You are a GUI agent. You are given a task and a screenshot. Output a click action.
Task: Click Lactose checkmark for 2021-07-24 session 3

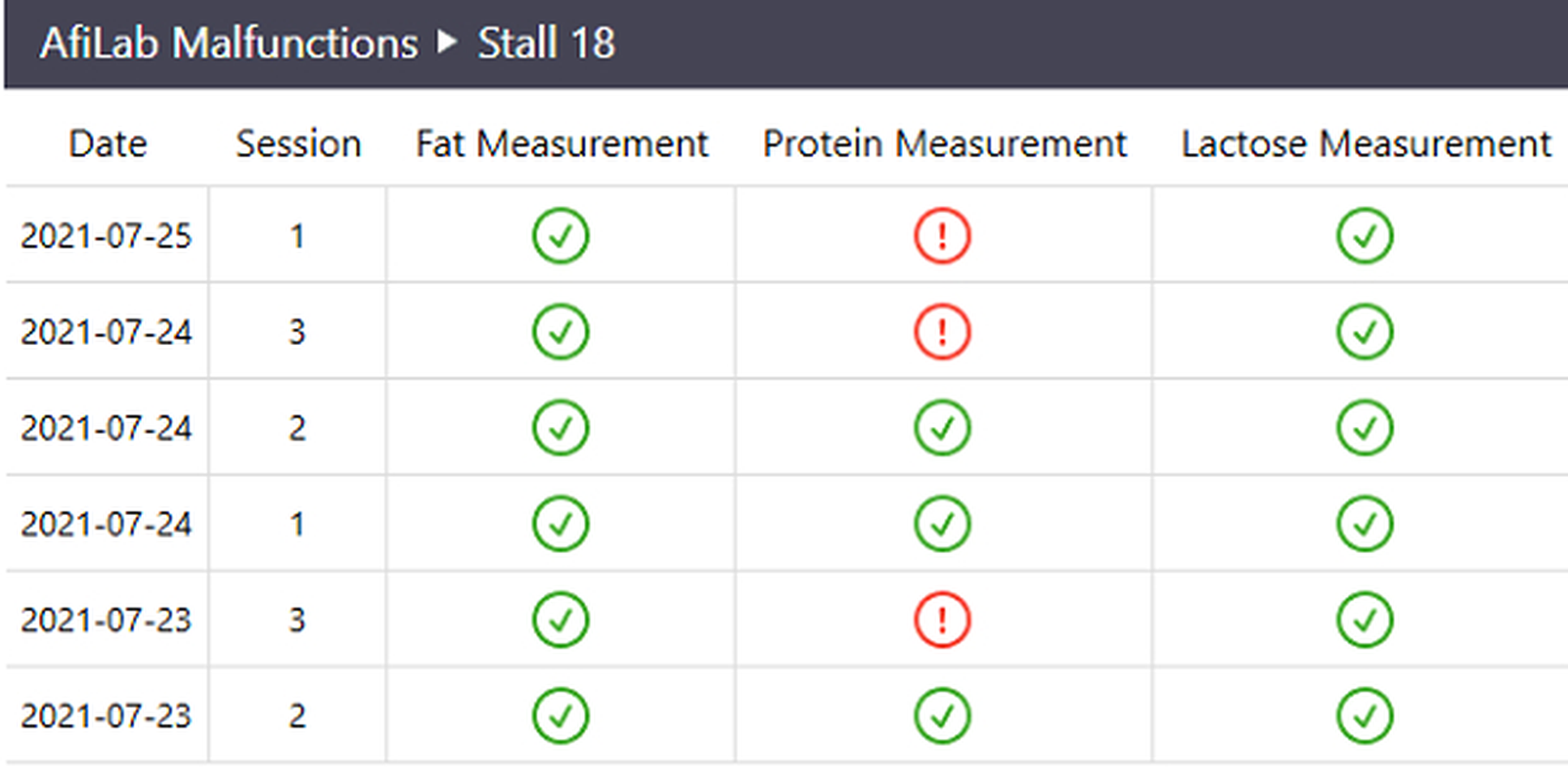1365,331
